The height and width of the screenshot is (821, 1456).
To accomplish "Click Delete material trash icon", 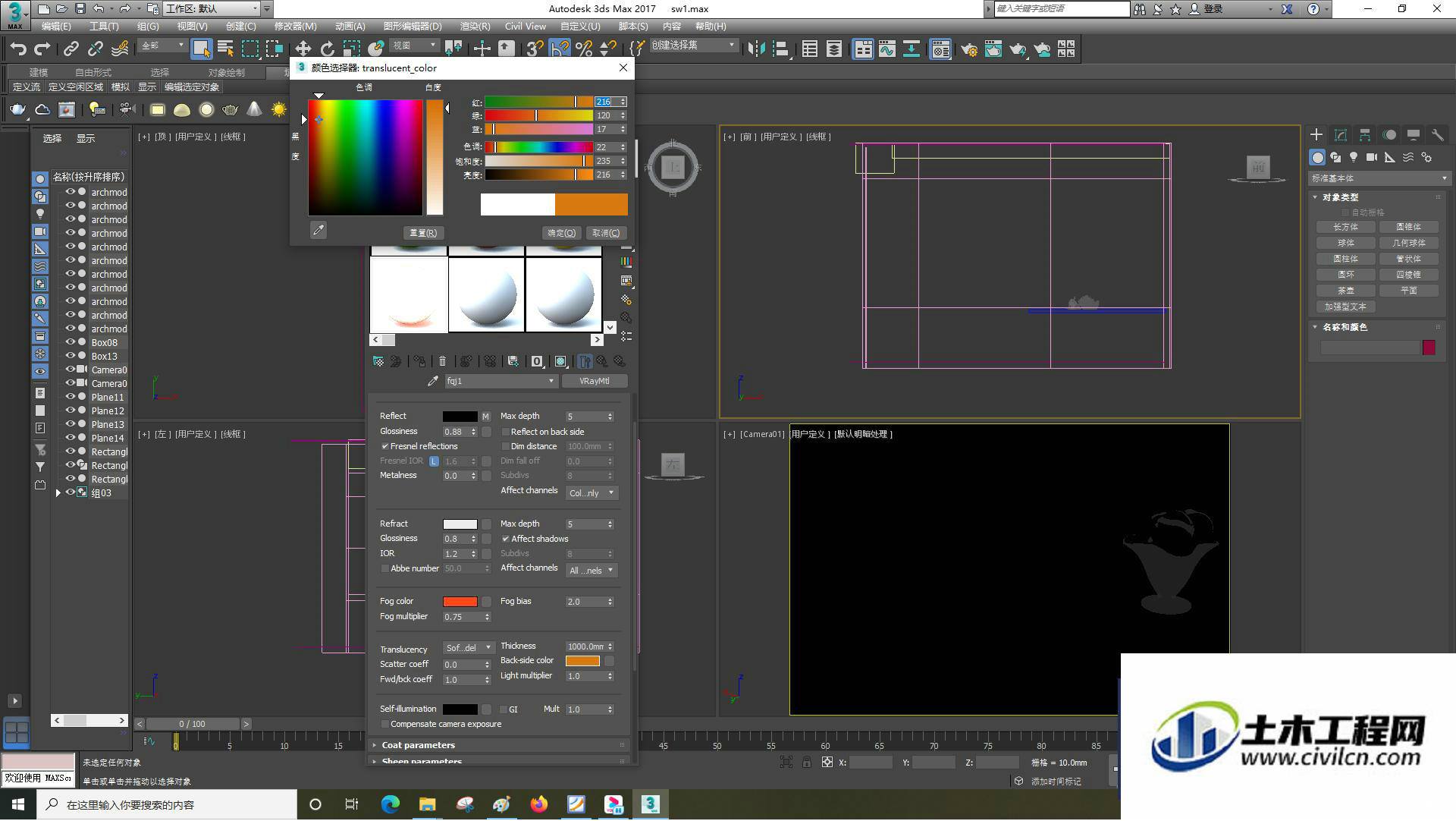I will click(x=443, y=361).
